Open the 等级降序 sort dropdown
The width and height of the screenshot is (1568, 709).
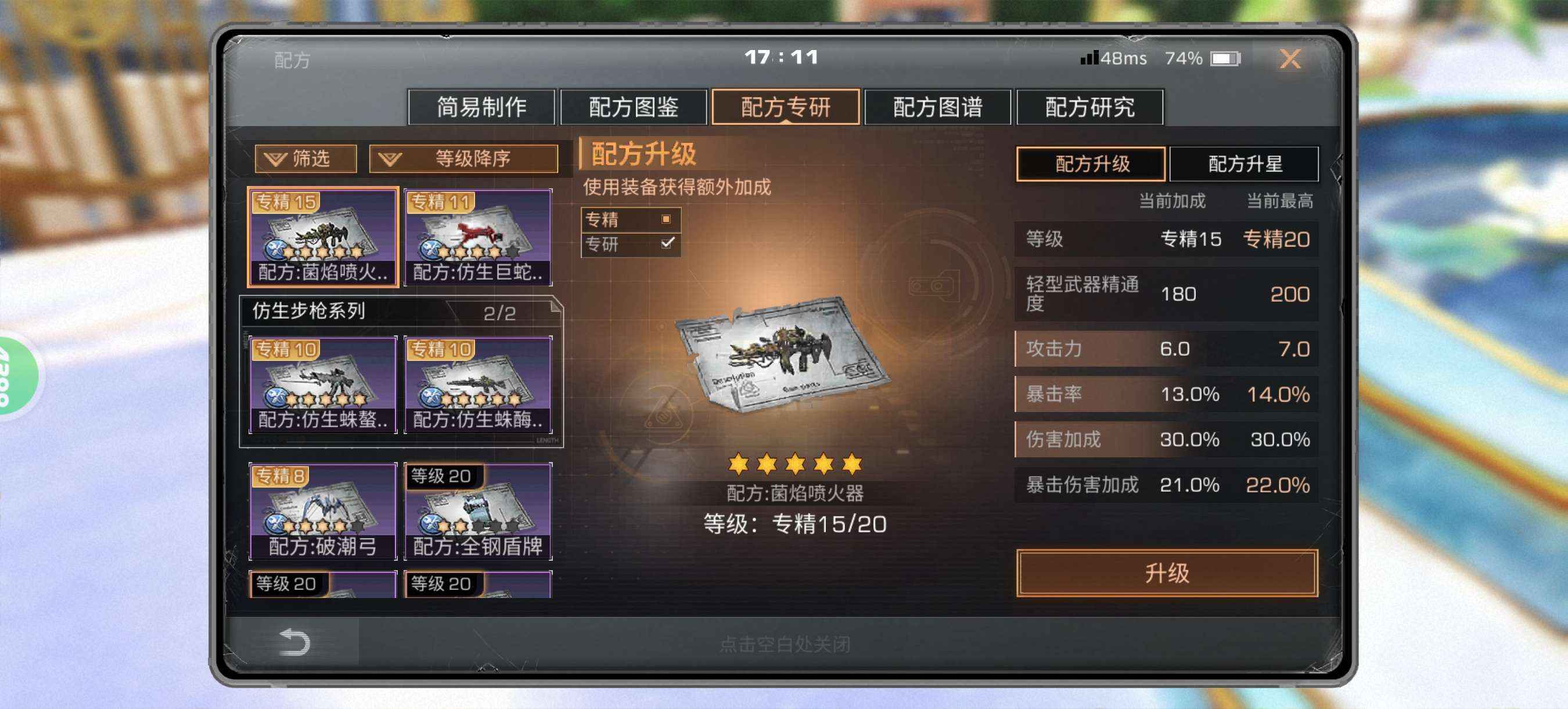(463, 159)
